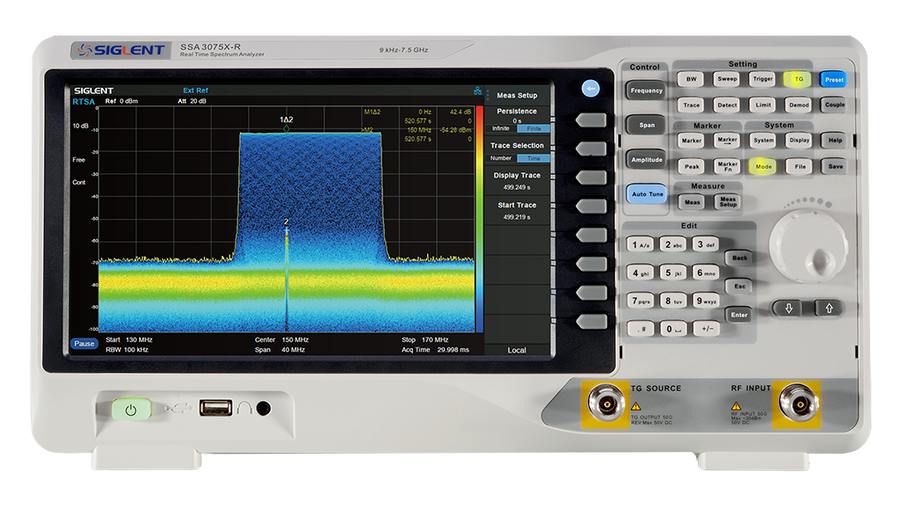This screenshot has height=509, width=900.
Task: Click the blue Auto Tune key
Action: click(x=647, y=194)
